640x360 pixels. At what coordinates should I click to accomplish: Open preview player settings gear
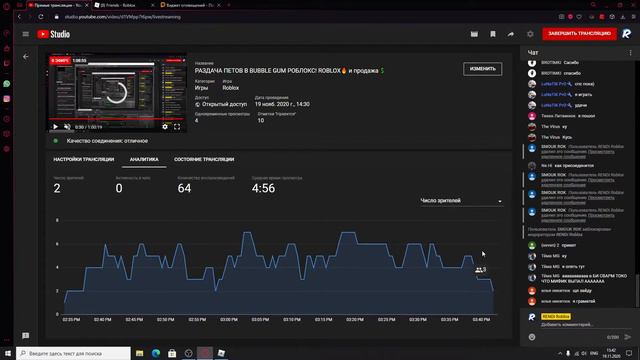click(x=165, y=127)
